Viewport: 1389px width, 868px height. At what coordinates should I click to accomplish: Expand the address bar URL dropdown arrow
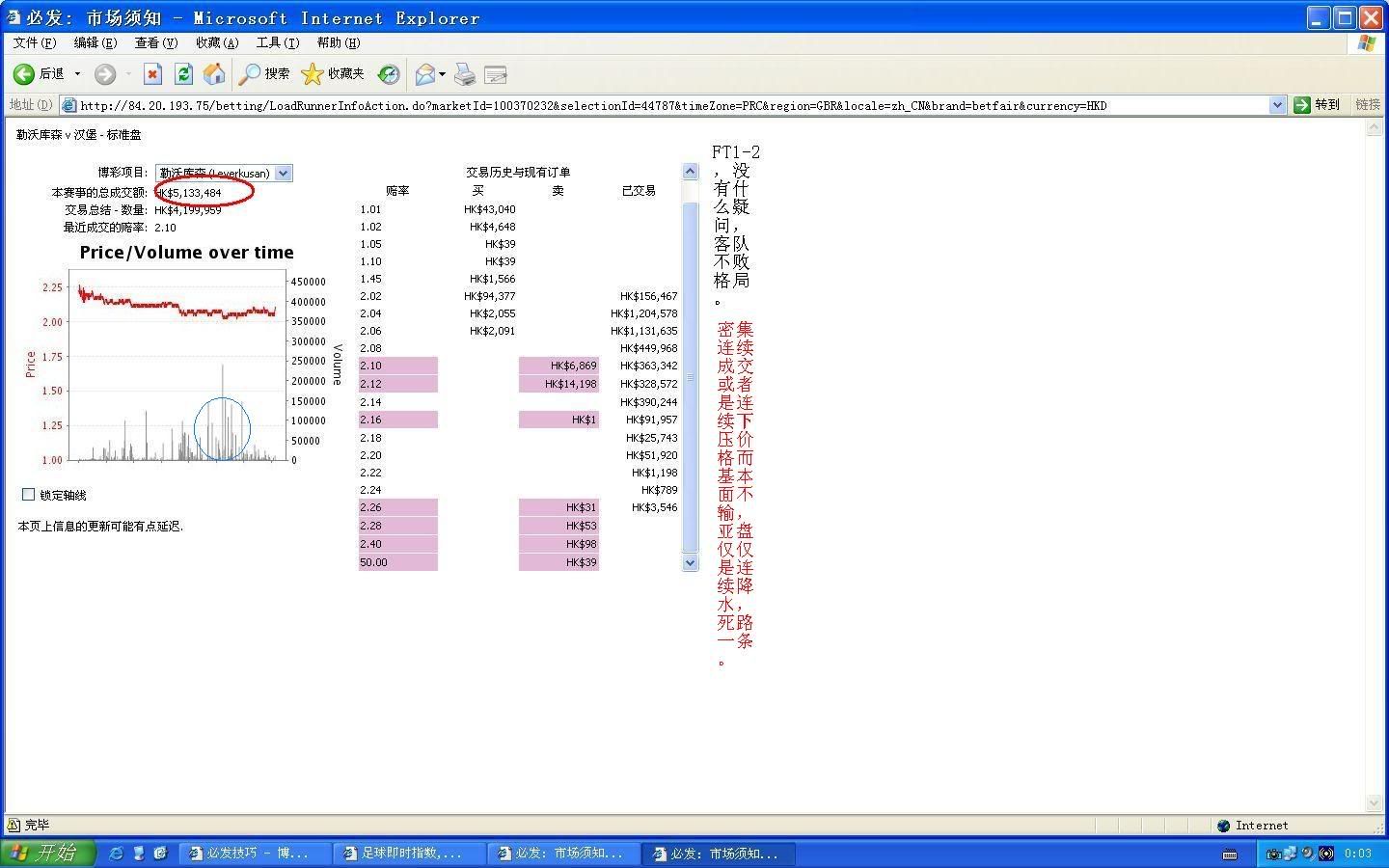pos(1277,105)
